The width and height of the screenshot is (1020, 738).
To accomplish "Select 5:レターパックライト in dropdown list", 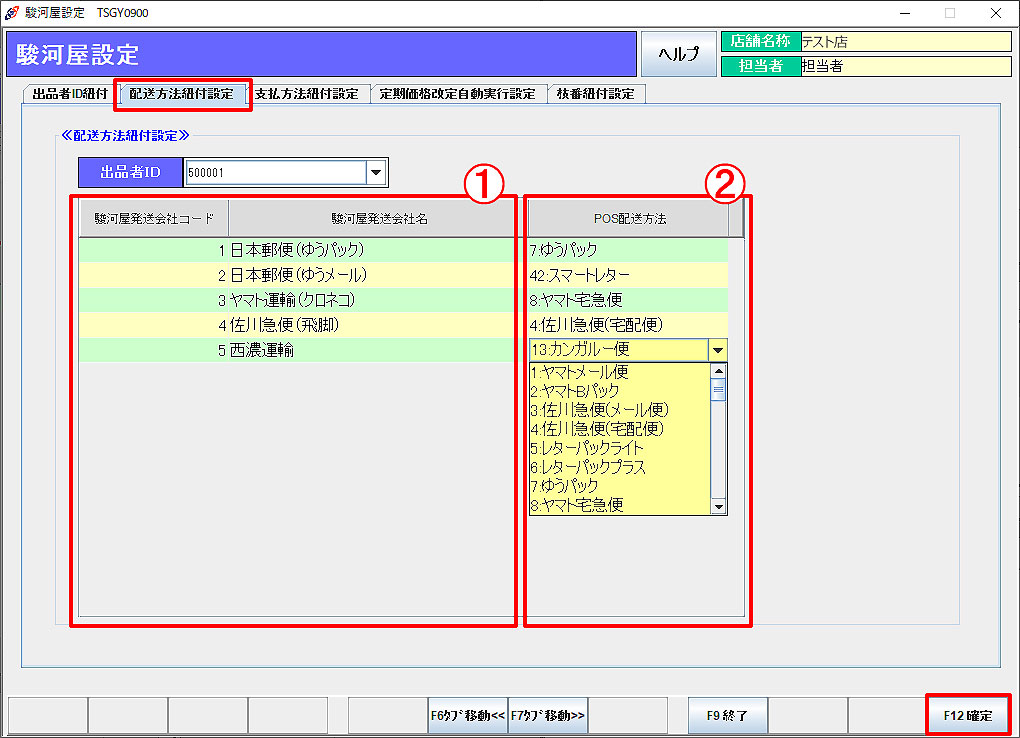I will click(621, 448).
